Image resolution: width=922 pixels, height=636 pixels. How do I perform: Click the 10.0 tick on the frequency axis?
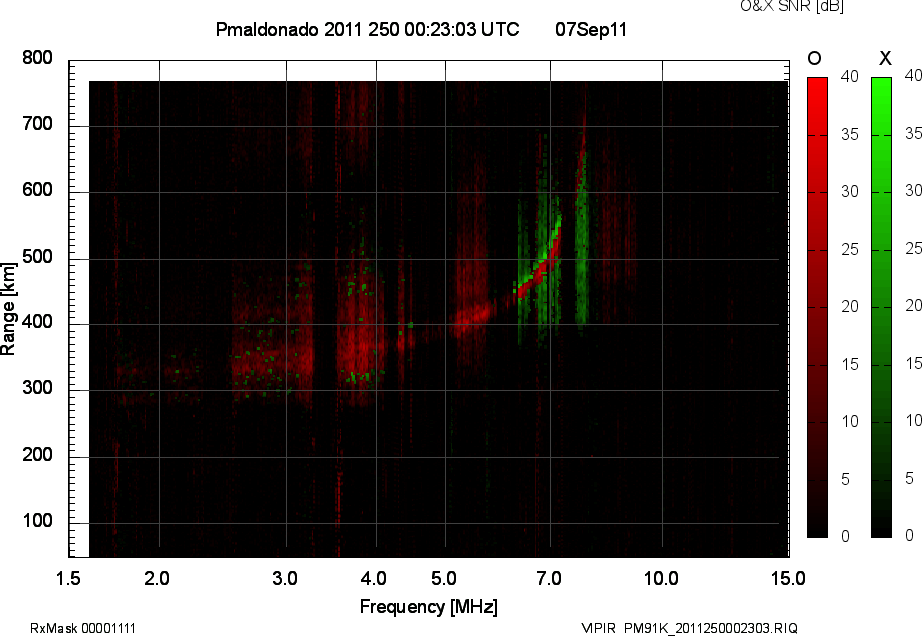click(661, 578)
